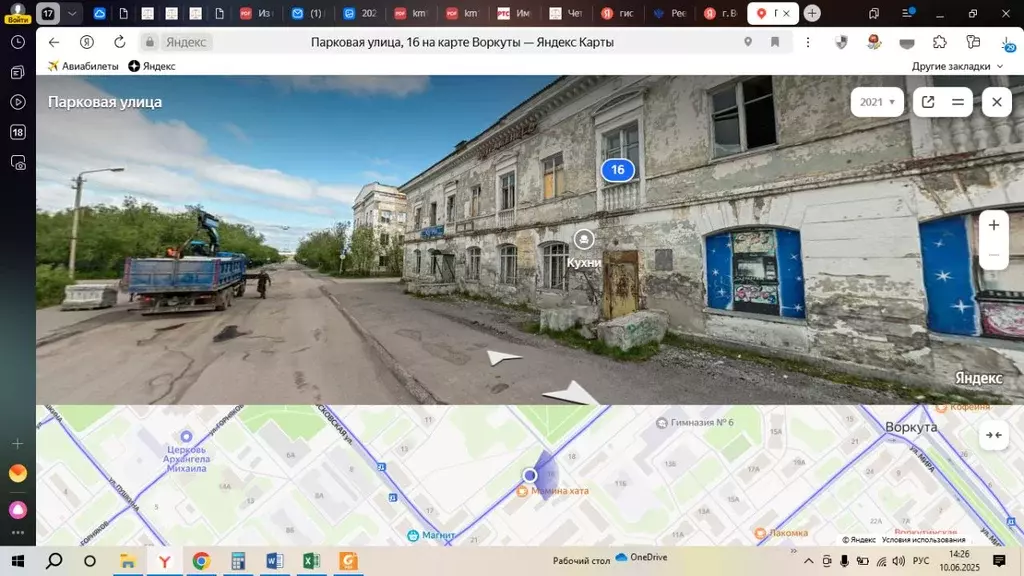The width and height of the screenshot is (1024, 576).
Task: Open File Explorer from the taskbar
Action: pyautogui.click(x=127, y=561)
